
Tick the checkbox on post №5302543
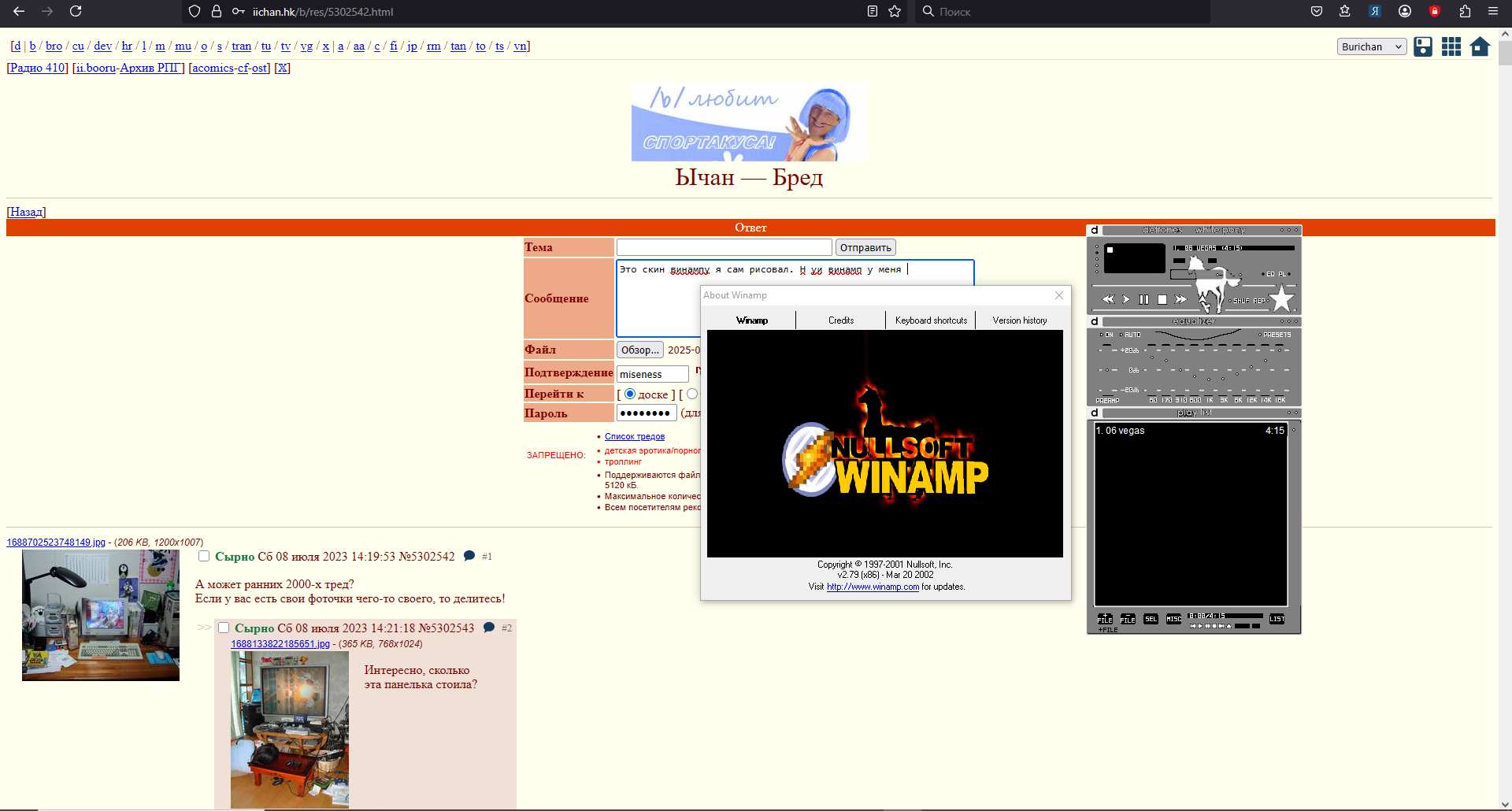pyautogui.click(x=224, y=628)
